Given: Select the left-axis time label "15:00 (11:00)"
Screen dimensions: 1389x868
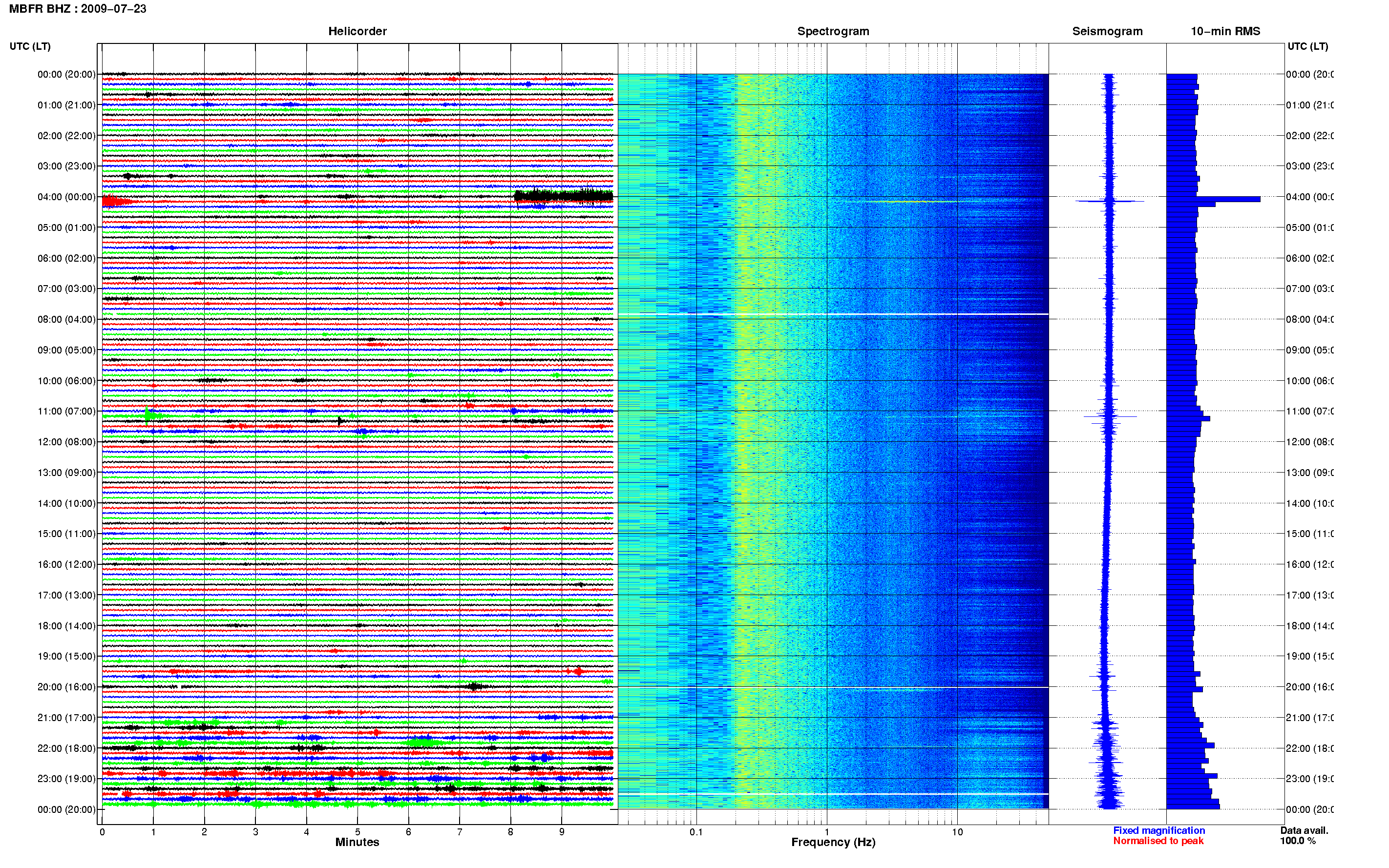Looking at the screenshot, I should [x=66, y=534].
